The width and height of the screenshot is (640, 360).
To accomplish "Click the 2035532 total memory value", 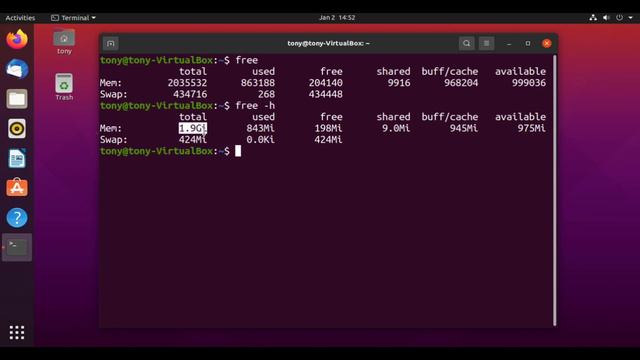I will point(187,83).
